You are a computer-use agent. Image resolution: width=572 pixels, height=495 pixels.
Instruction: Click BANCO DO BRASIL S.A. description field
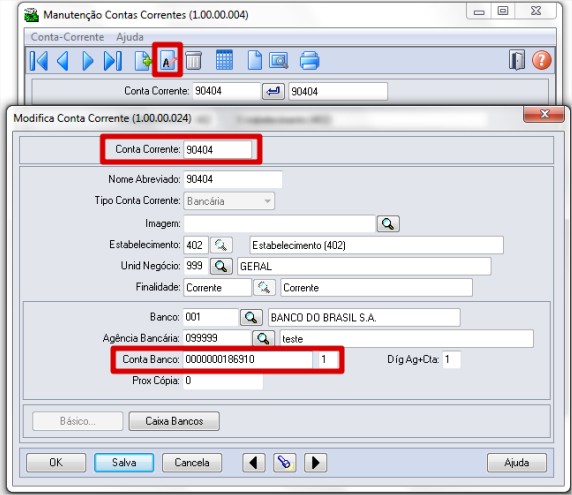coord(364,317)
